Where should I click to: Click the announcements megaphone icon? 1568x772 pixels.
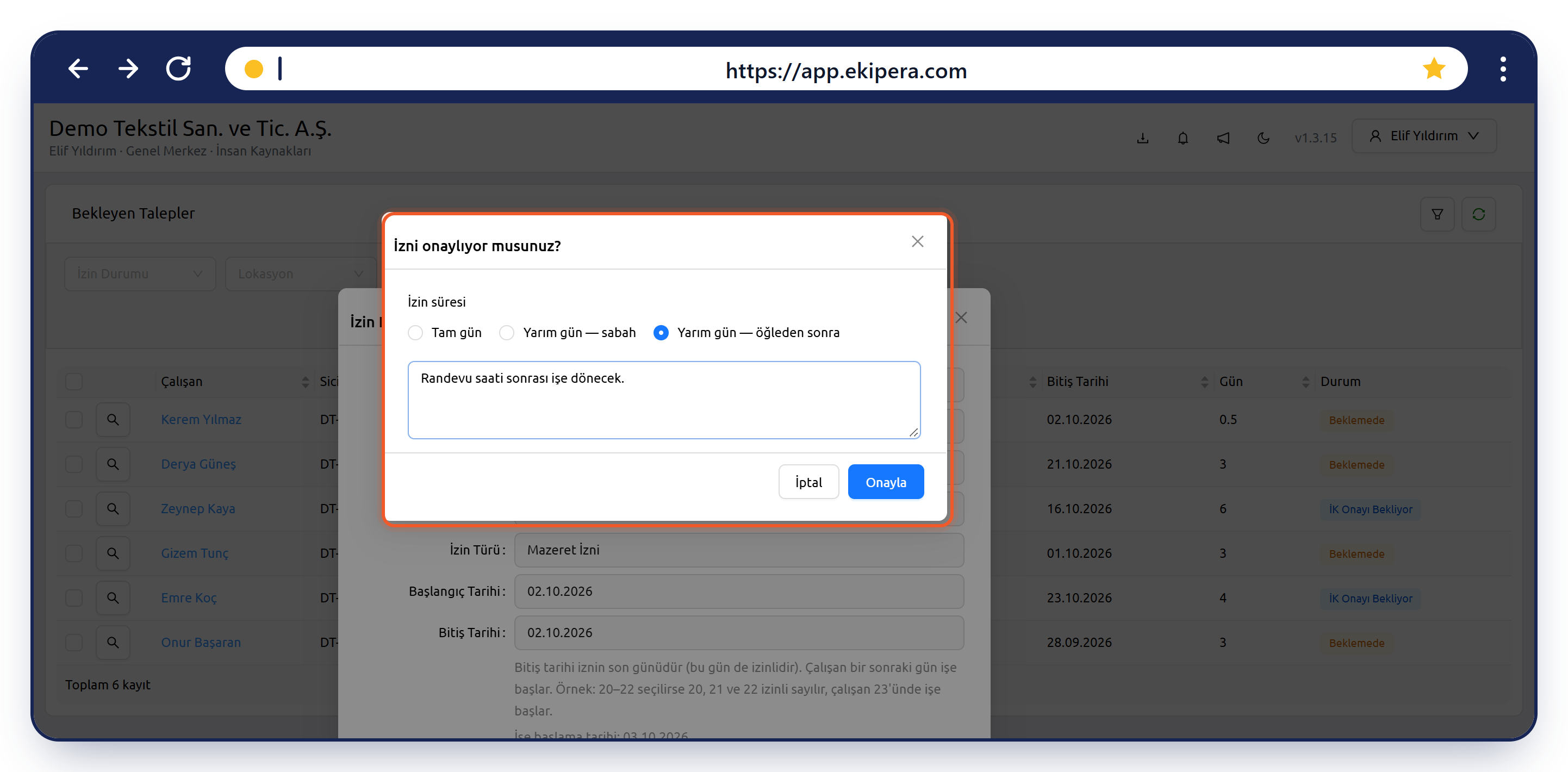(1223, 138)
